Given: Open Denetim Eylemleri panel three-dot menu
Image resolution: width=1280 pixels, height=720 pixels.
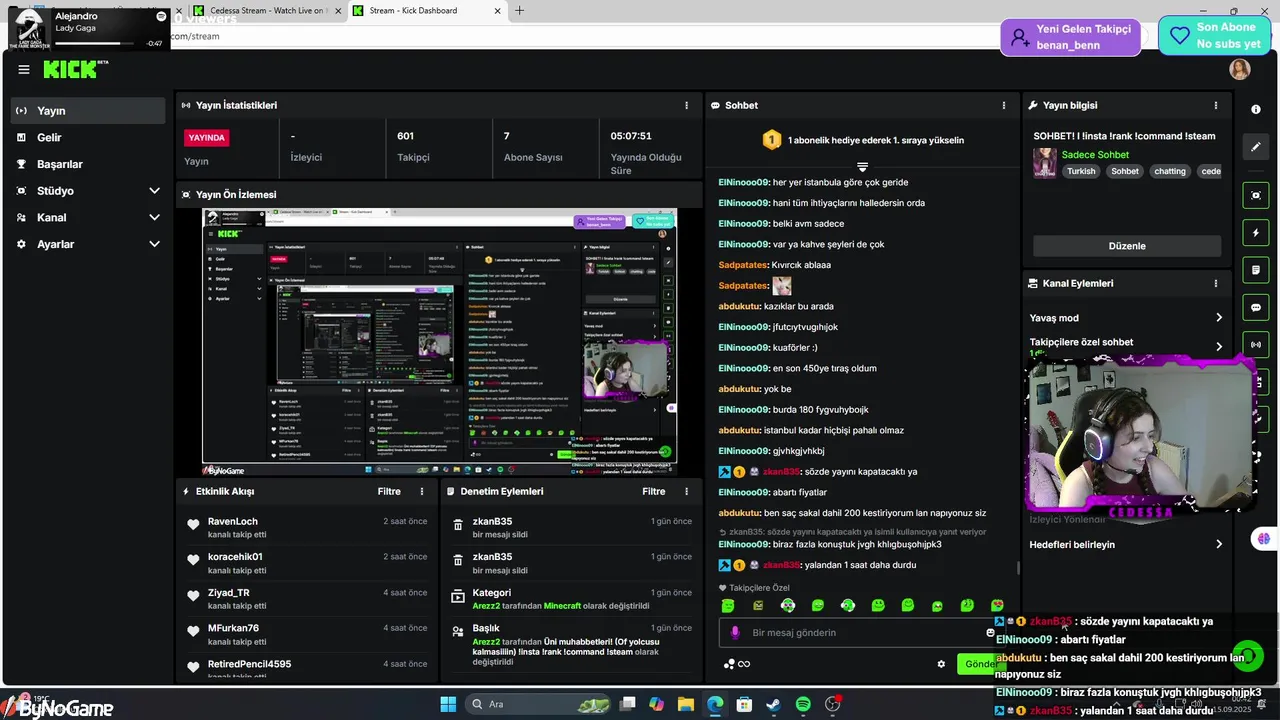Looking at the screenshot, I should tap(686, 491).
